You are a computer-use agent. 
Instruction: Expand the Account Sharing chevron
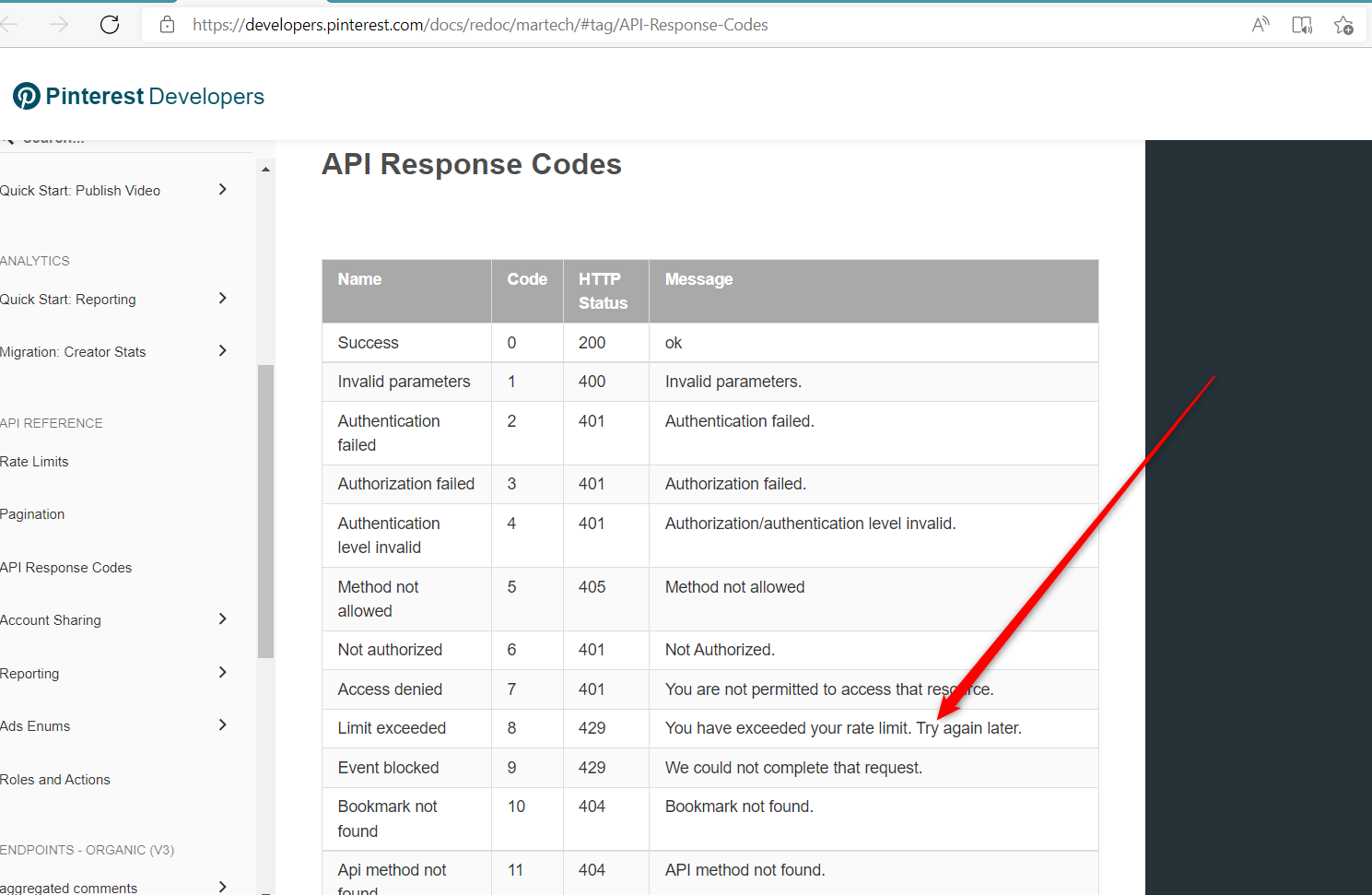pos(222,618)
